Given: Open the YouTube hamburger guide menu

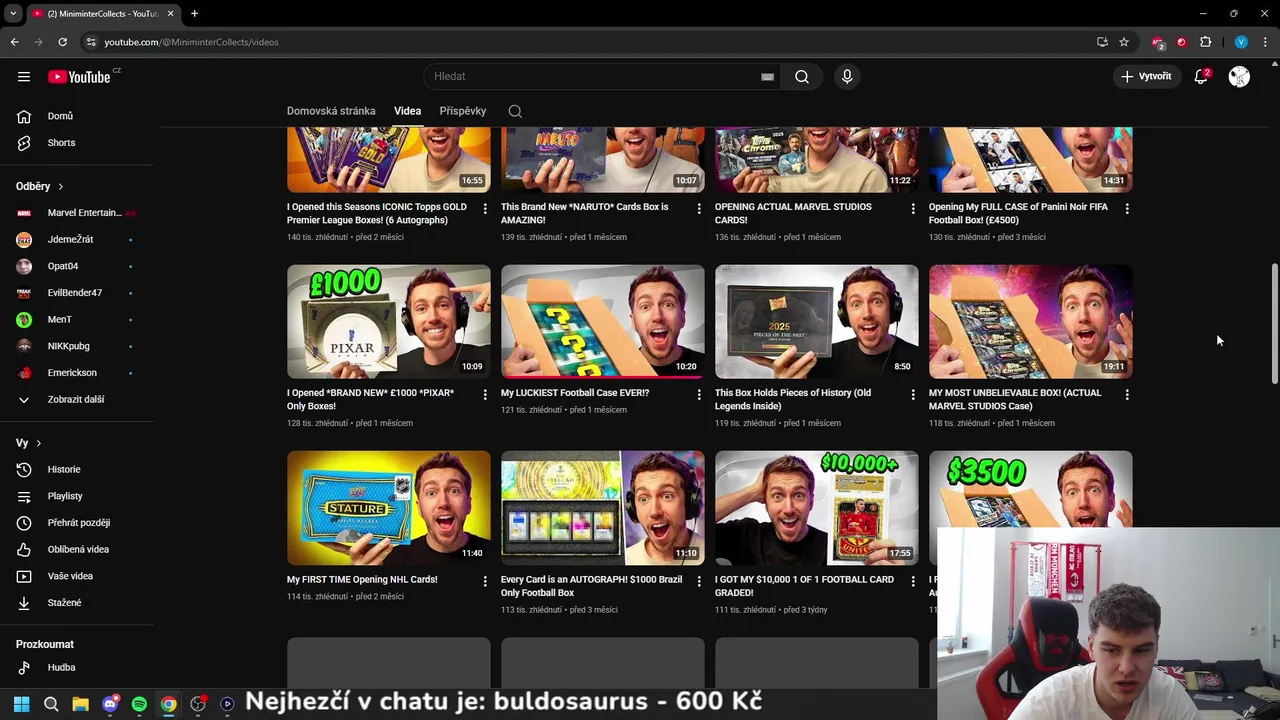Looking at the screenshot, I should [x=24, y=76].
